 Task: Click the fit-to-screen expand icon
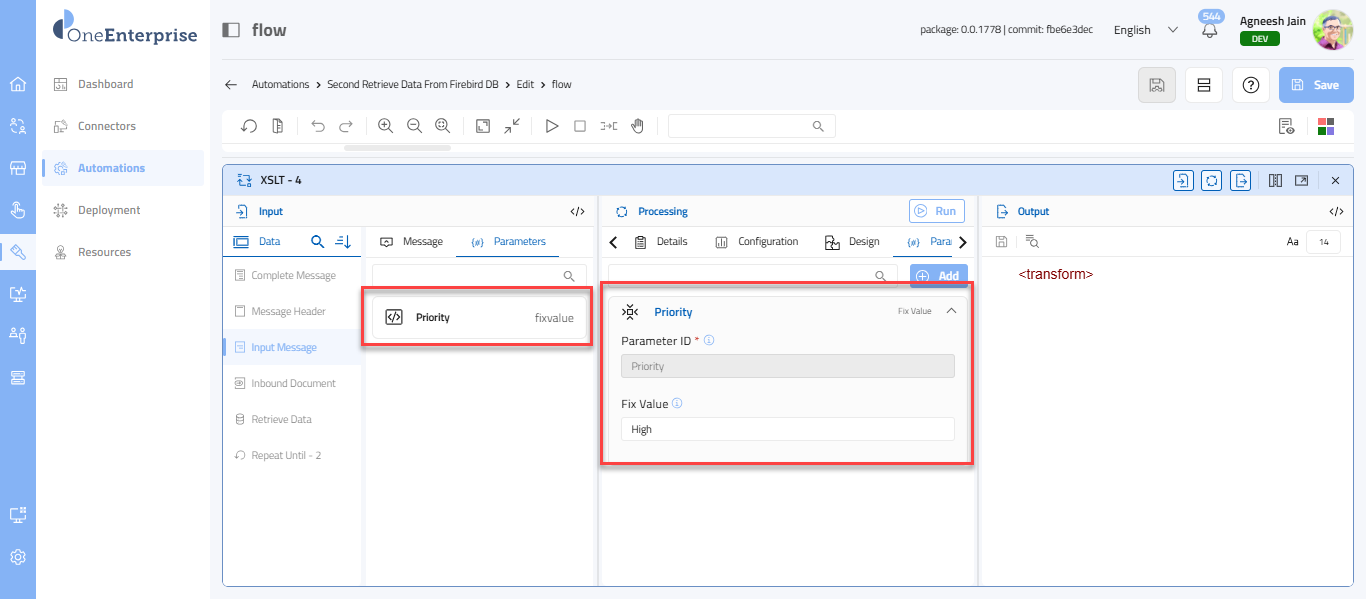click(x=483, y=126)
